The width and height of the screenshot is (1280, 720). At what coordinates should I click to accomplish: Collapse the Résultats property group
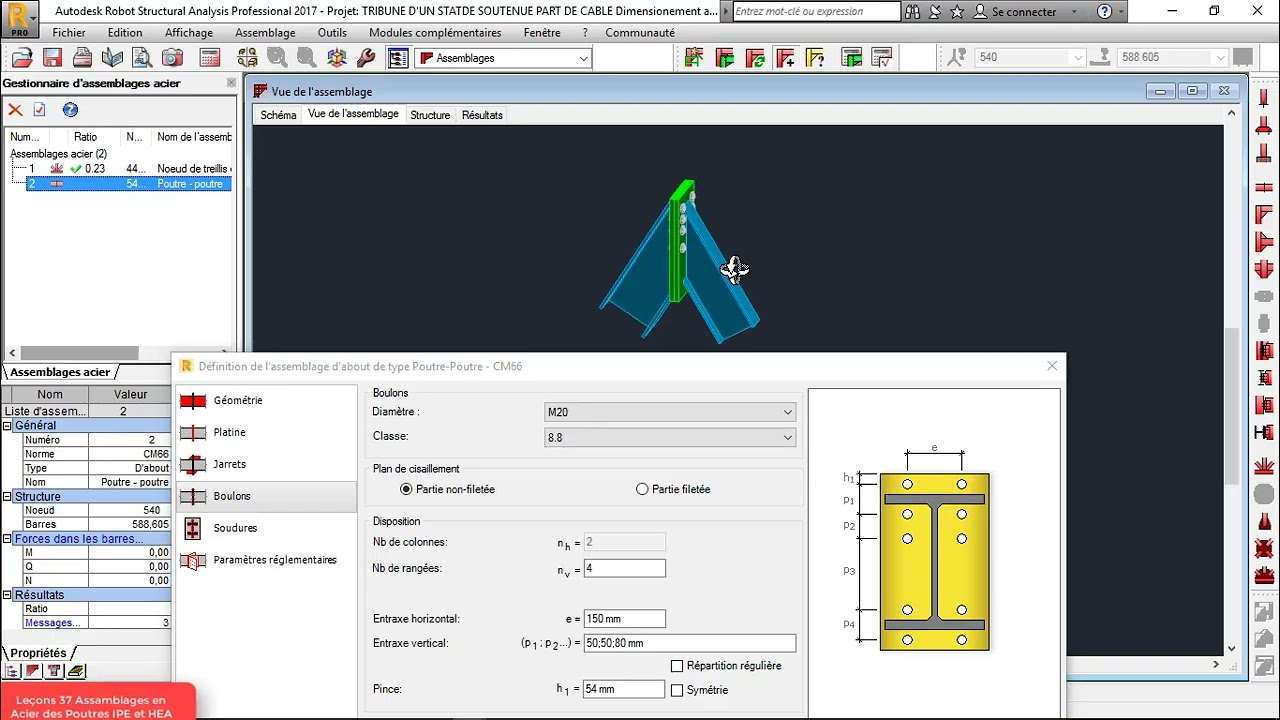pos(7,595)
